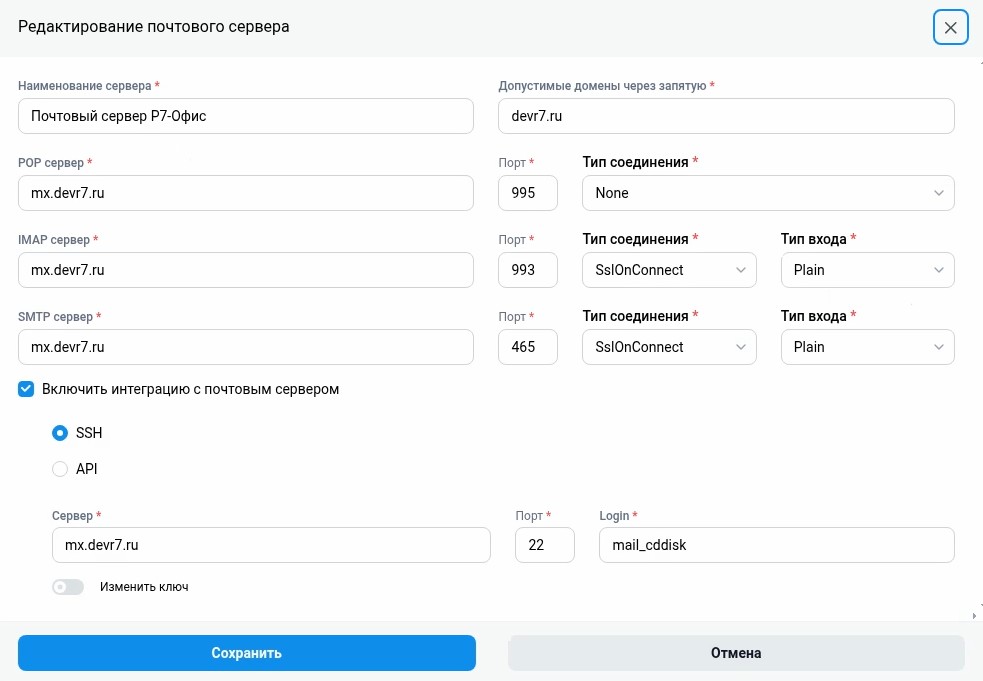Focus the IMAP server address field
The image size is (983, 681).
[246, 270]
